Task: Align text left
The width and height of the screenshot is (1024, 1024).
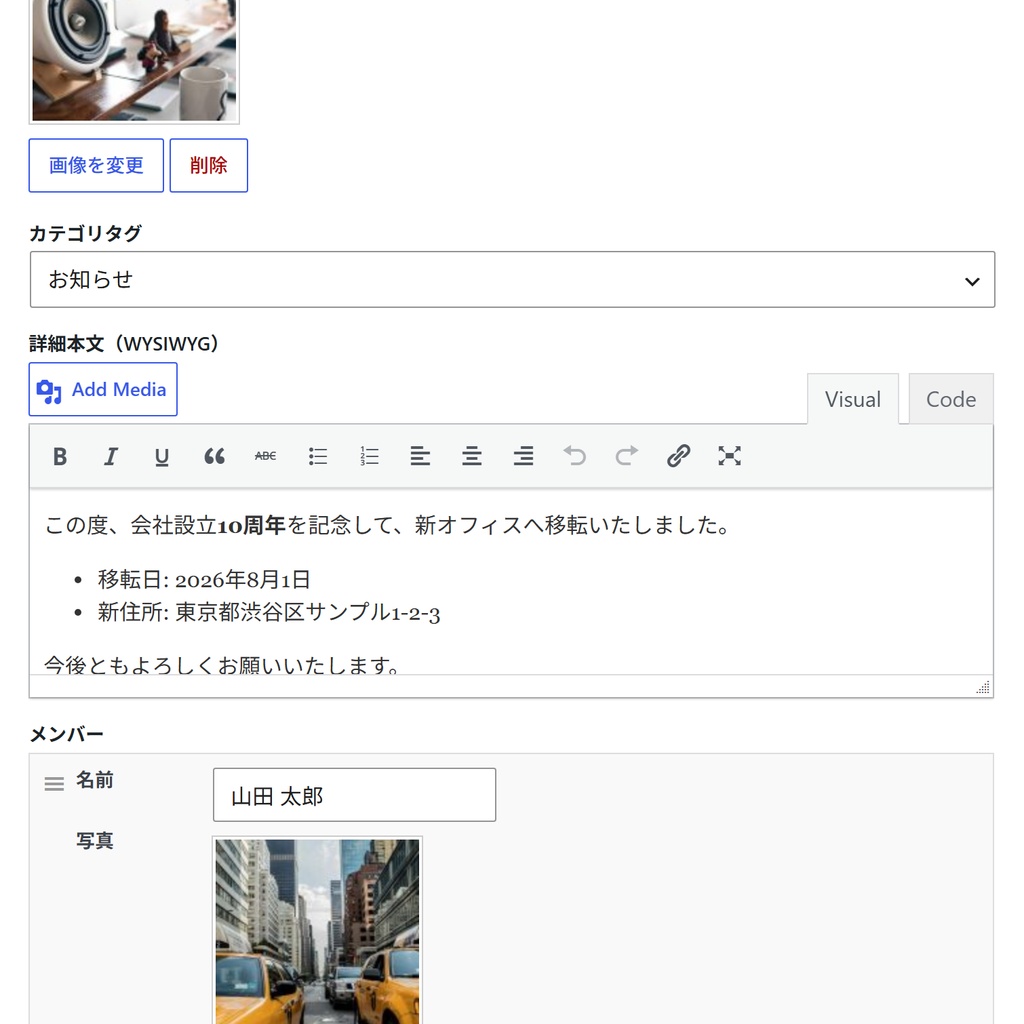Action: [420, 456]
